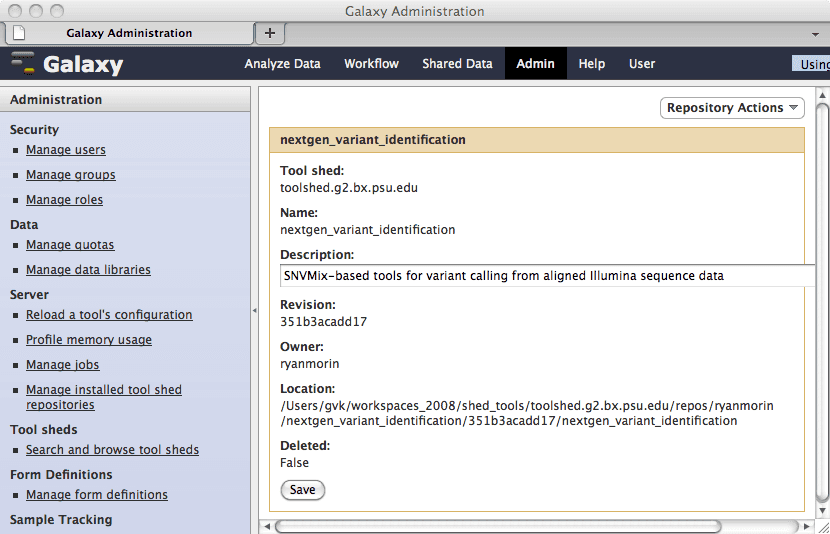This screenshot has width=830, height=534.
Task: Open the Help menu
Action: tap(591, 64)
